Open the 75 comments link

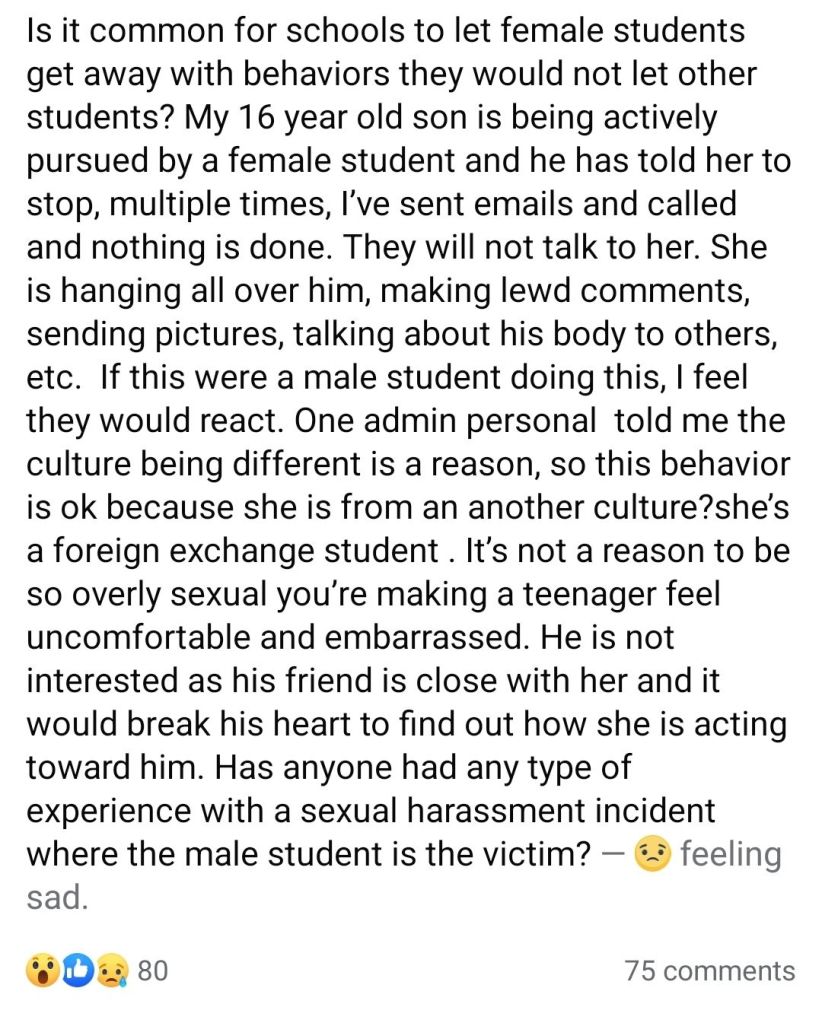click(x=709, y=970)
